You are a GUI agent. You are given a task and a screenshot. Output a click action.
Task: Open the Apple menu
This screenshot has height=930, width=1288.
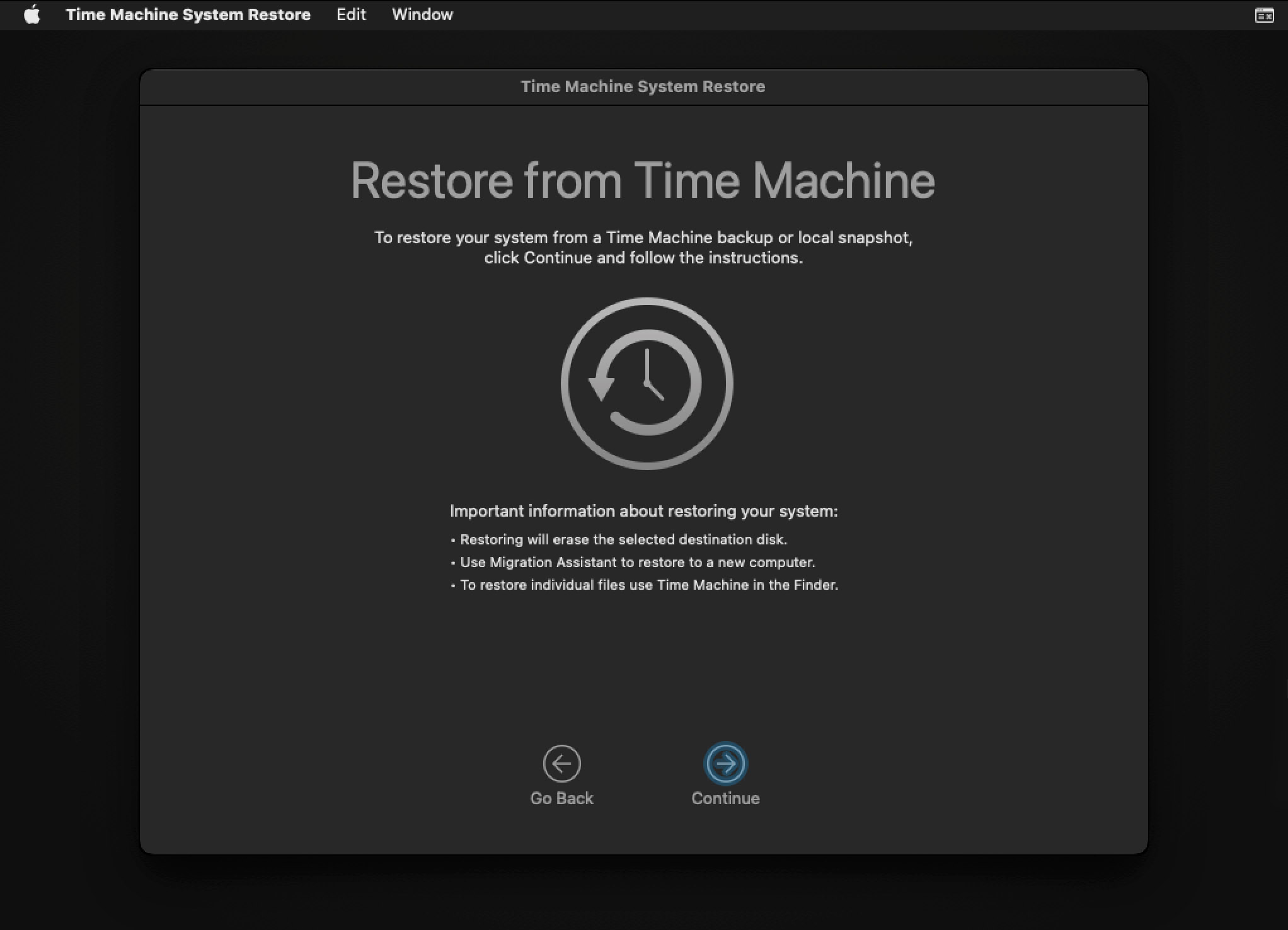point(32,14)
